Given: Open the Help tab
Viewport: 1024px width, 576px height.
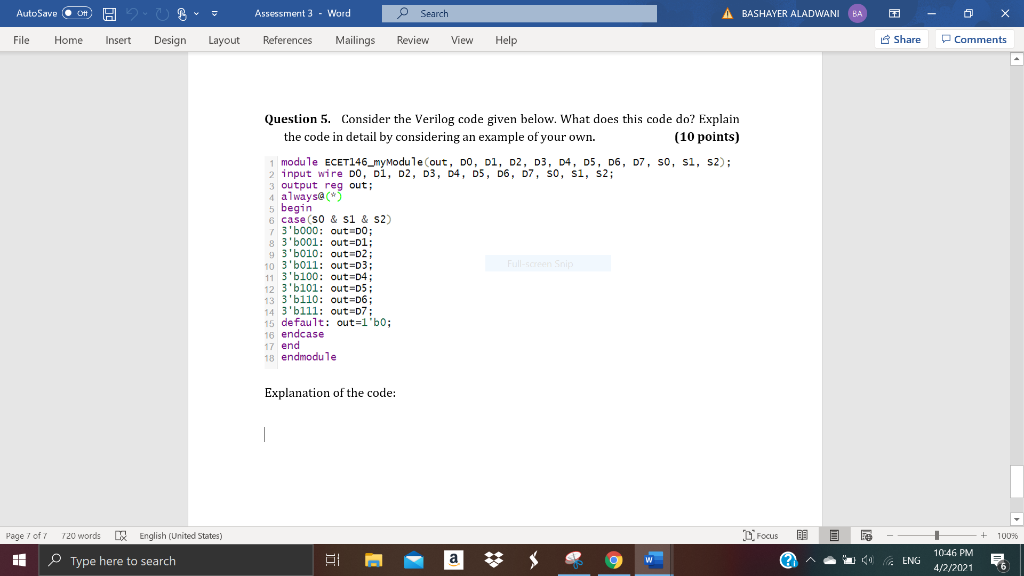Looking at the screenshot, I should 506,40.
